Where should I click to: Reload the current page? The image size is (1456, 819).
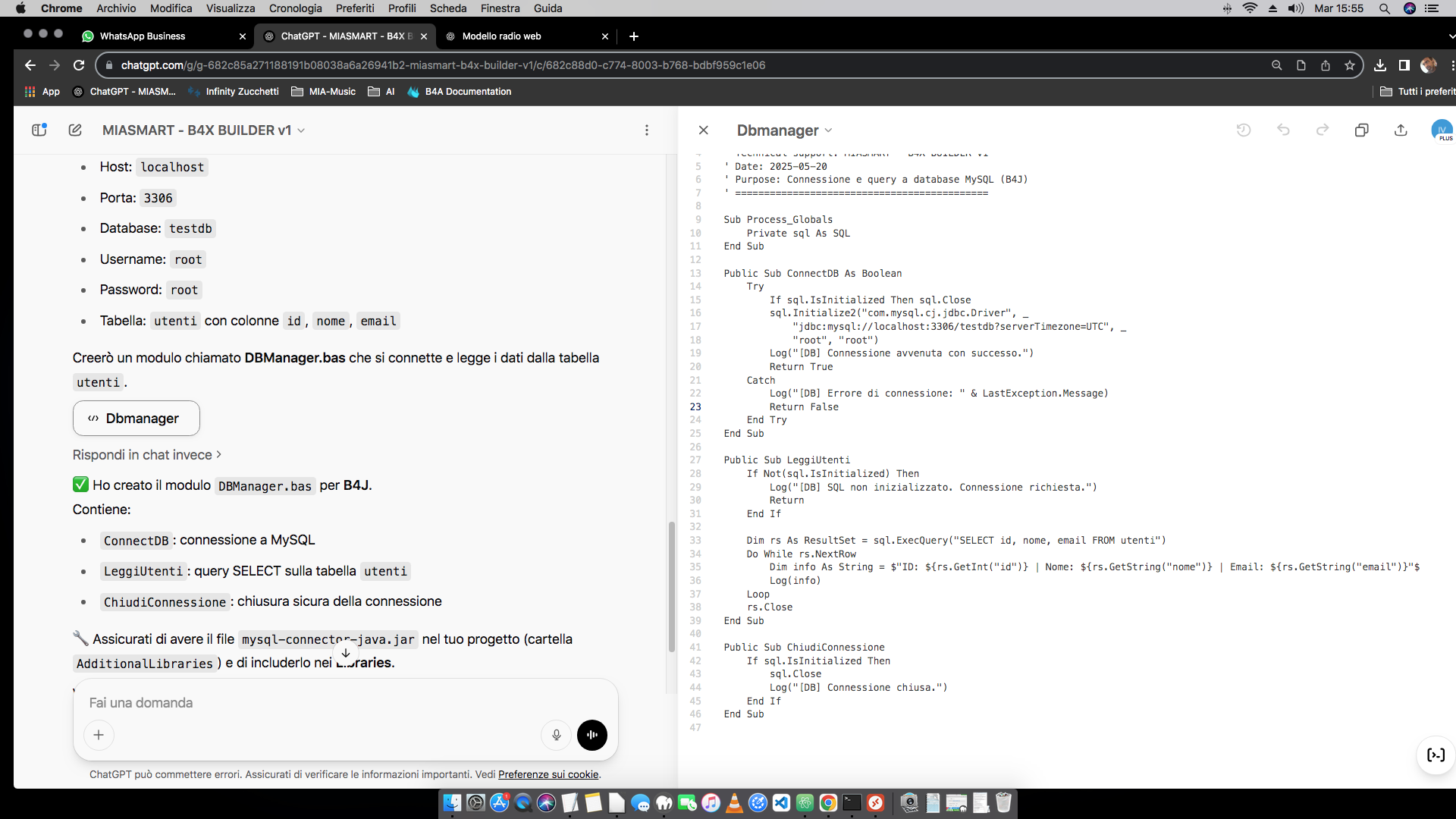pyautogui.click(x=79, y=65)
